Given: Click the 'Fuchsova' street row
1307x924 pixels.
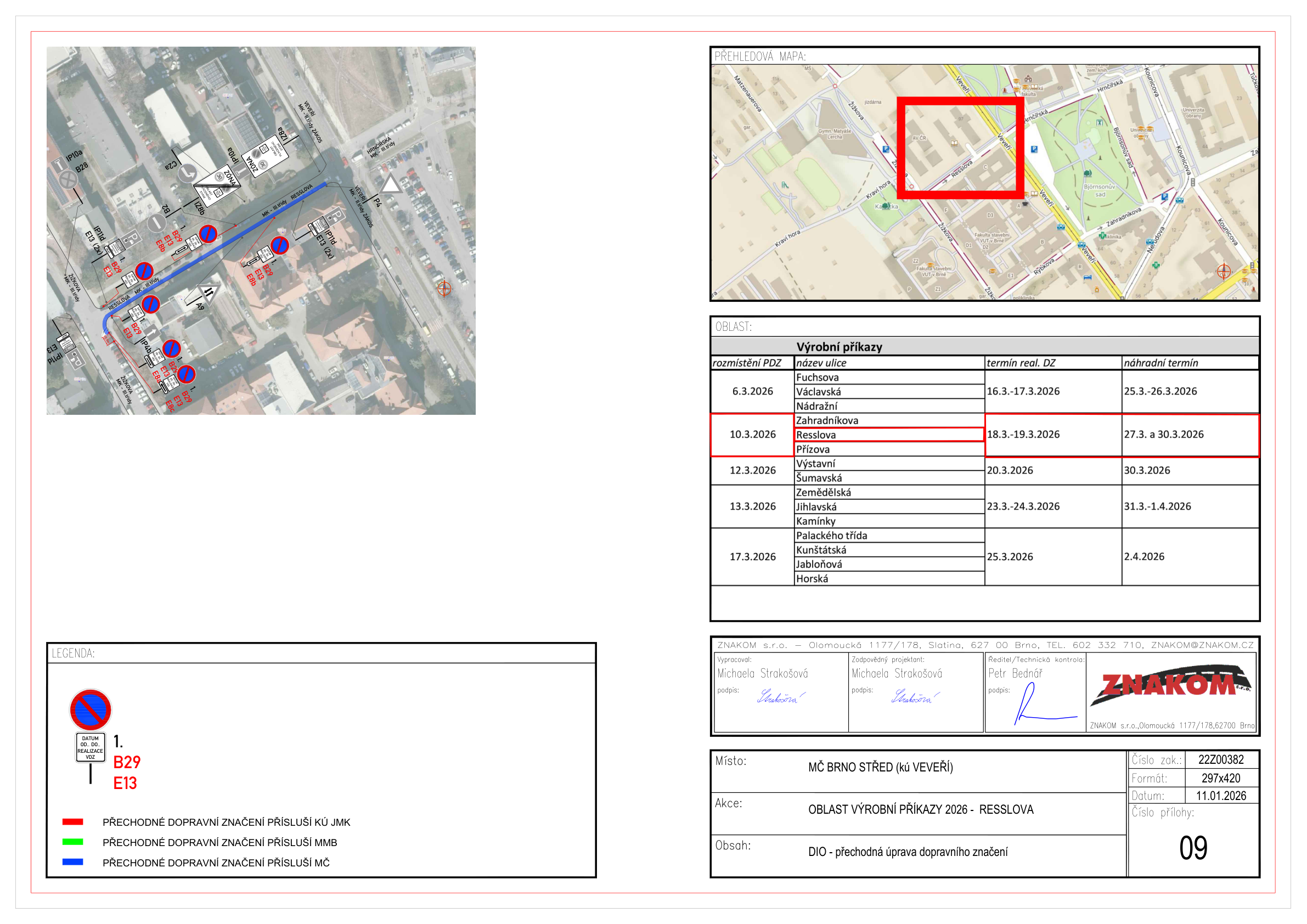Looking at the screenshot, I should click(890, 377).
